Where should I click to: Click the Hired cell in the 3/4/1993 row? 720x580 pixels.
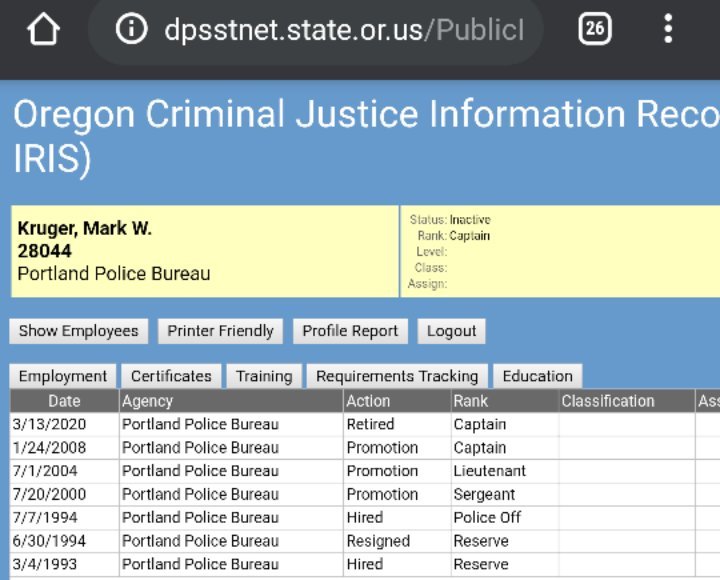click(x=397, y=564)
